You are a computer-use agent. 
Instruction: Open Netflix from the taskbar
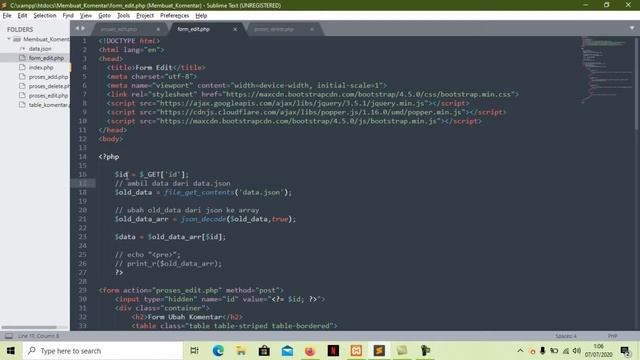pos(333,351)
